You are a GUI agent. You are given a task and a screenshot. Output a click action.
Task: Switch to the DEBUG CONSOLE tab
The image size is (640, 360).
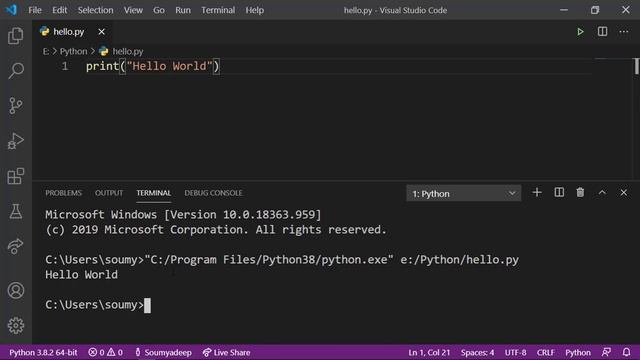(213, 193)
